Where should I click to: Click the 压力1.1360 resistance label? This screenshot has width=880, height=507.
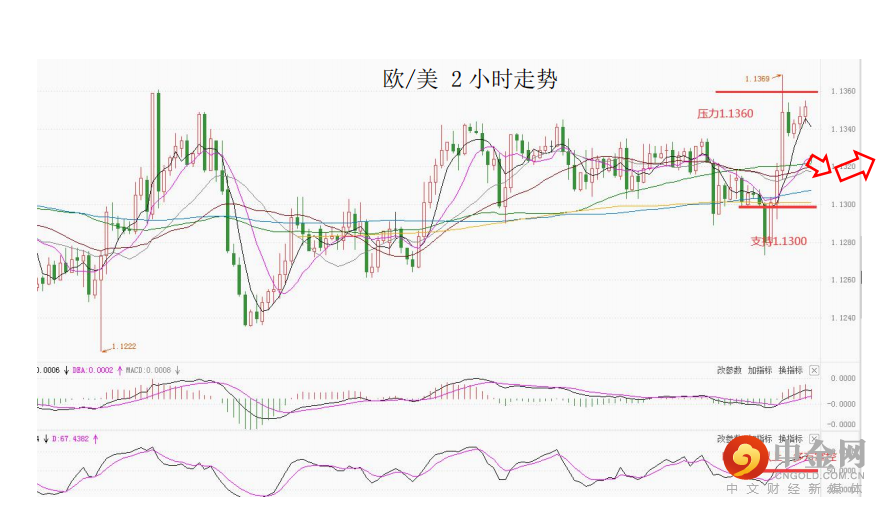tap(725, 113)
